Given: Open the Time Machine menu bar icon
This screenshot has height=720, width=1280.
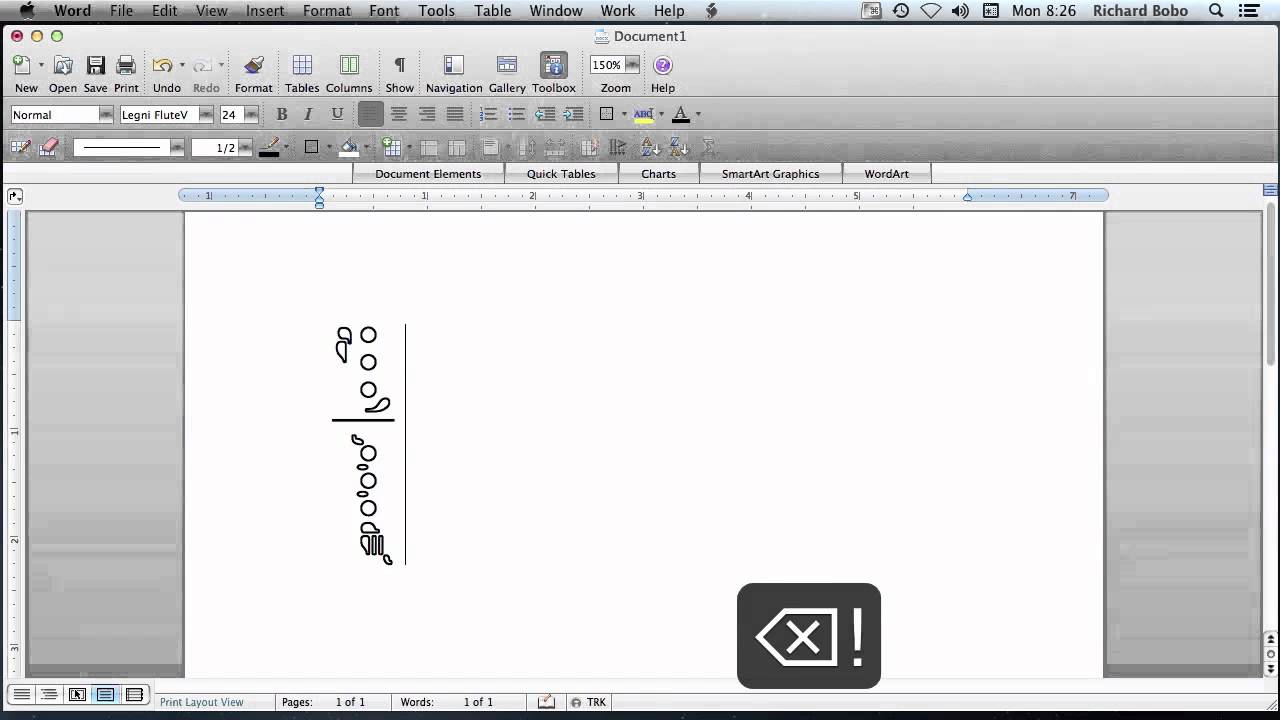Looking at the screenshot, I should pyautogui.click(x=901, y=11).
